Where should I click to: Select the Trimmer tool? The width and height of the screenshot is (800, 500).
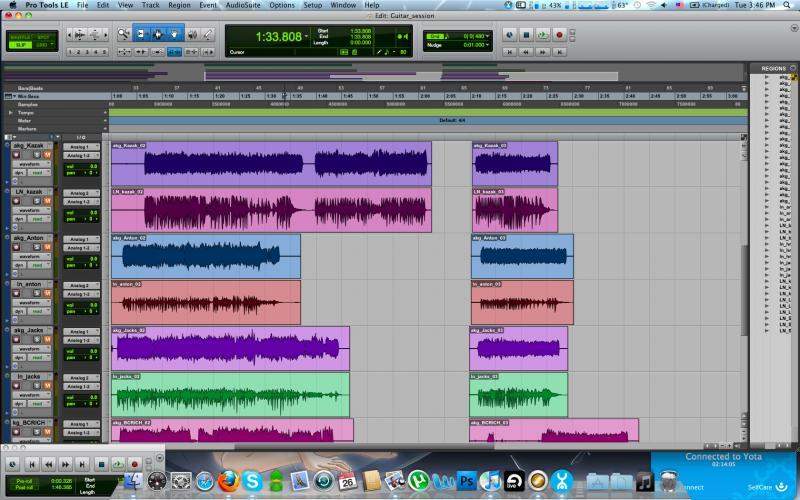point(140,34)
